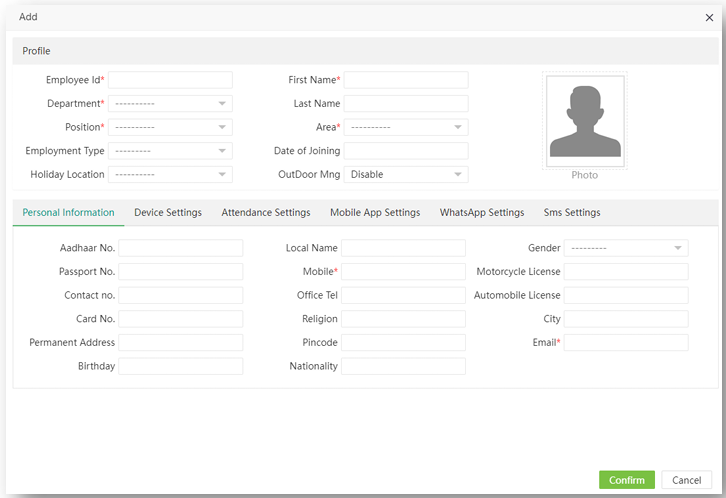The image size is (726, 498).
Task: Click the employee photo placeholder
Action: [585, 121]
